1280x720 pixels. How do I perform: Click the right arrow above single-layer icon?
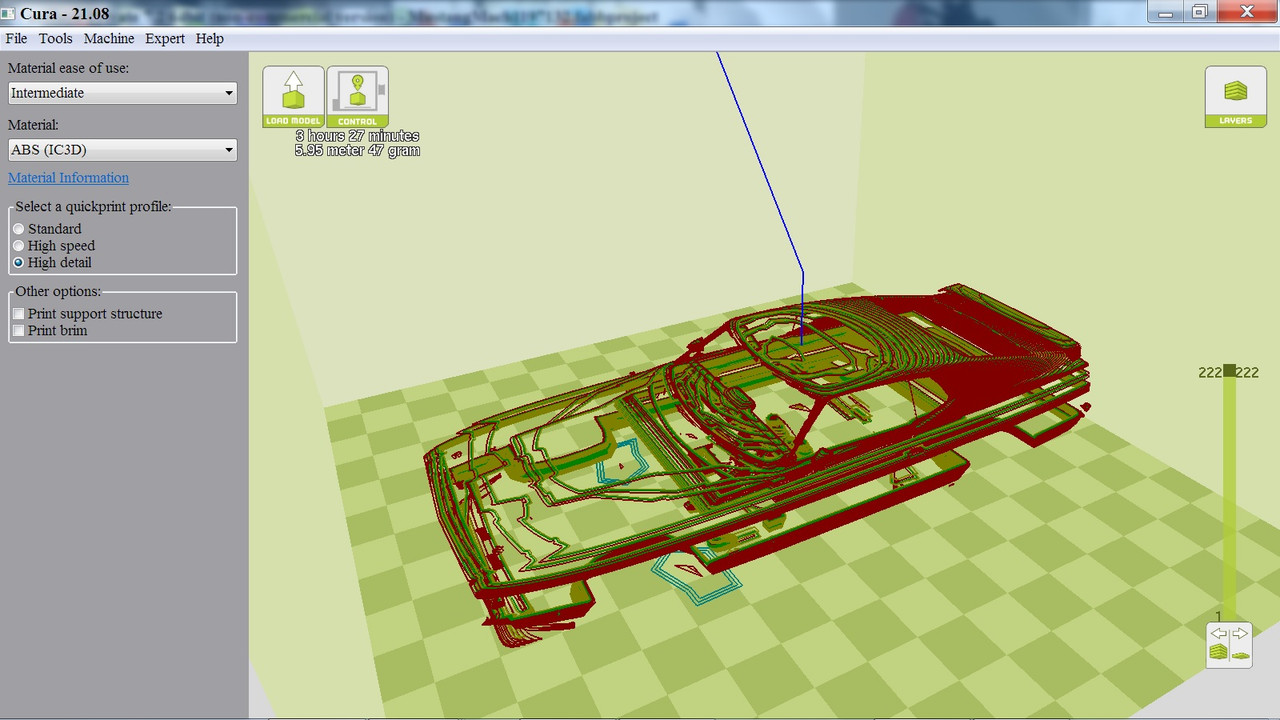[x=1240, y=633]
